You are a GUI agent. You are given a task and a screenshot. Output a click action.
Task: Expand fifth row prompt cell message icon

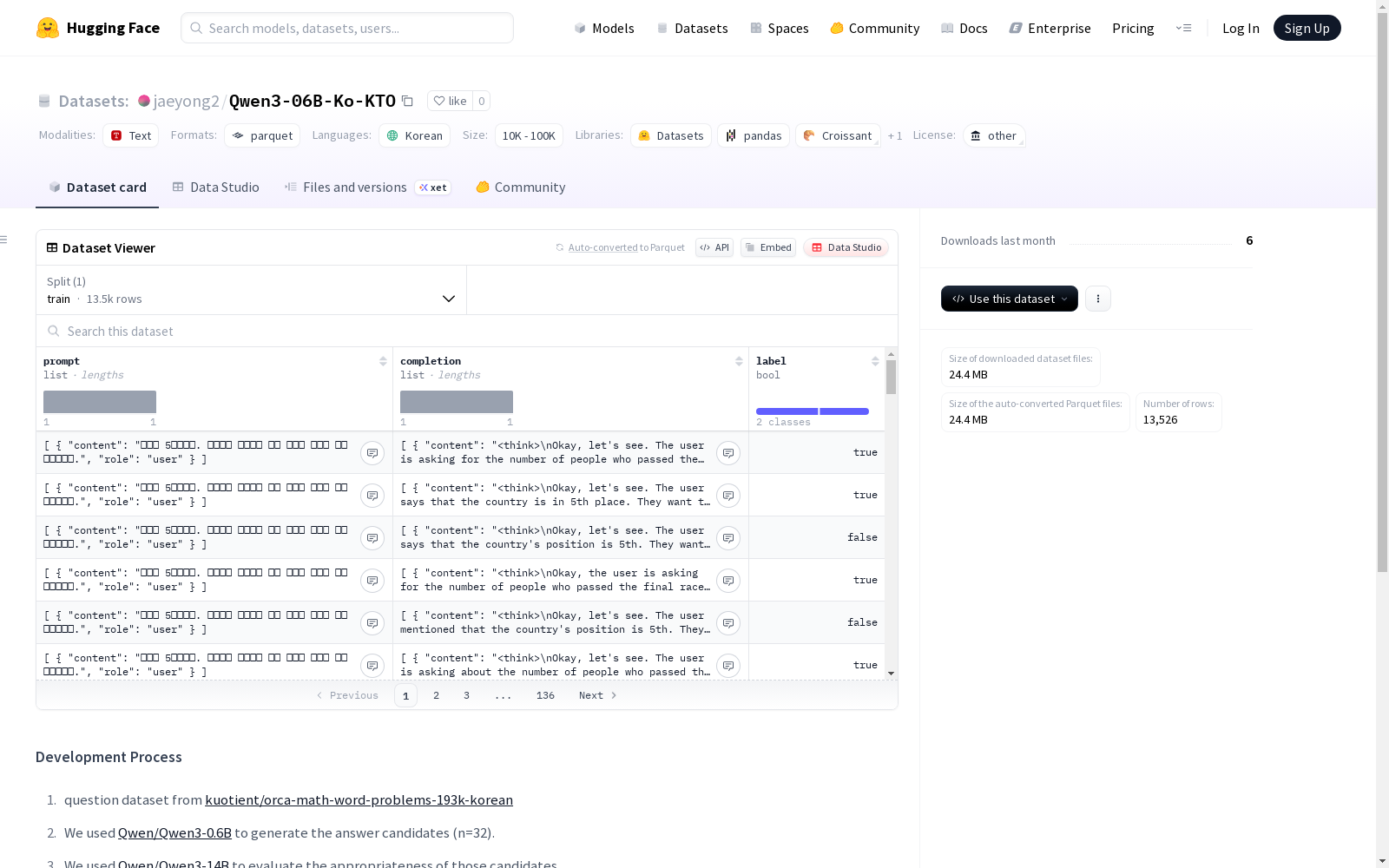(x=372, y=623)
